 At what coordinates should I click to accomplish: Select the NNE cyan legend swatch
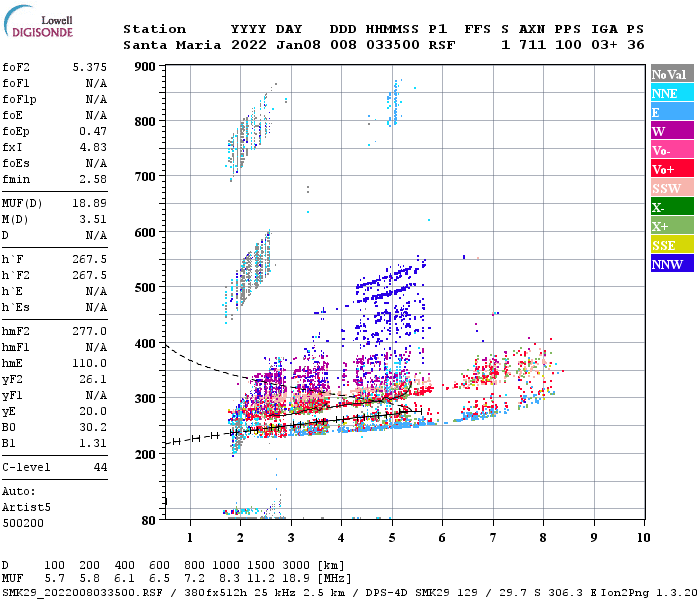(x=672, y=93)
